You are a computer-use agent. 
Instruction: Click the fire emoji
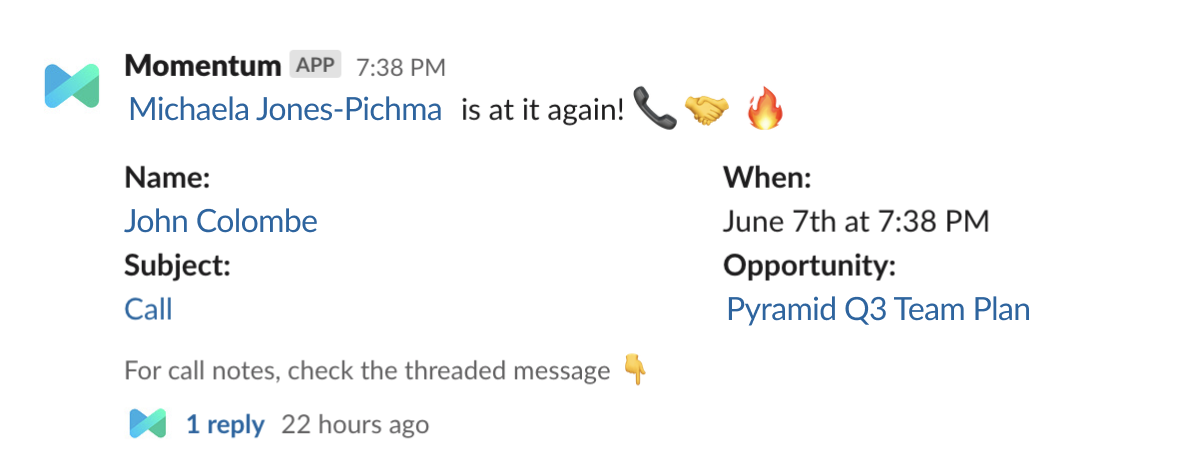point(766,110)
